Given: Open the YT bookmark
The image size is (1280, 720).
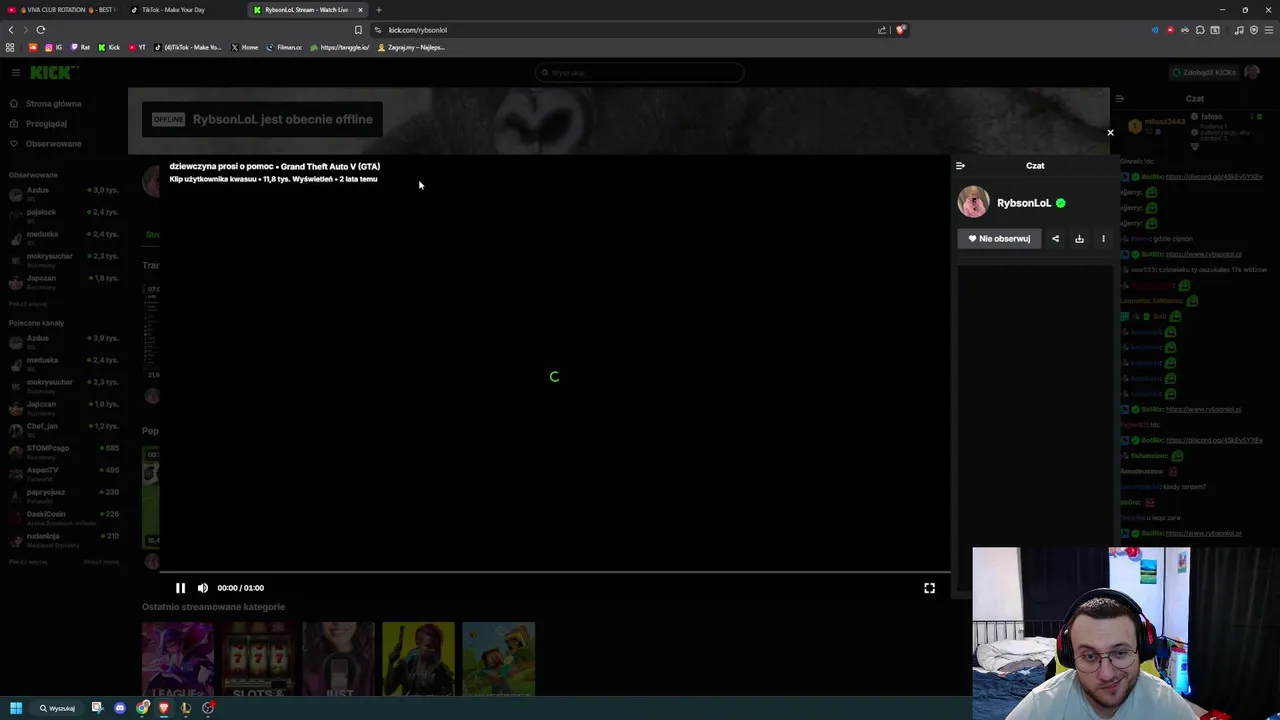Looking at the screenshot, I should pyautogui.click(x=137, y=47).
